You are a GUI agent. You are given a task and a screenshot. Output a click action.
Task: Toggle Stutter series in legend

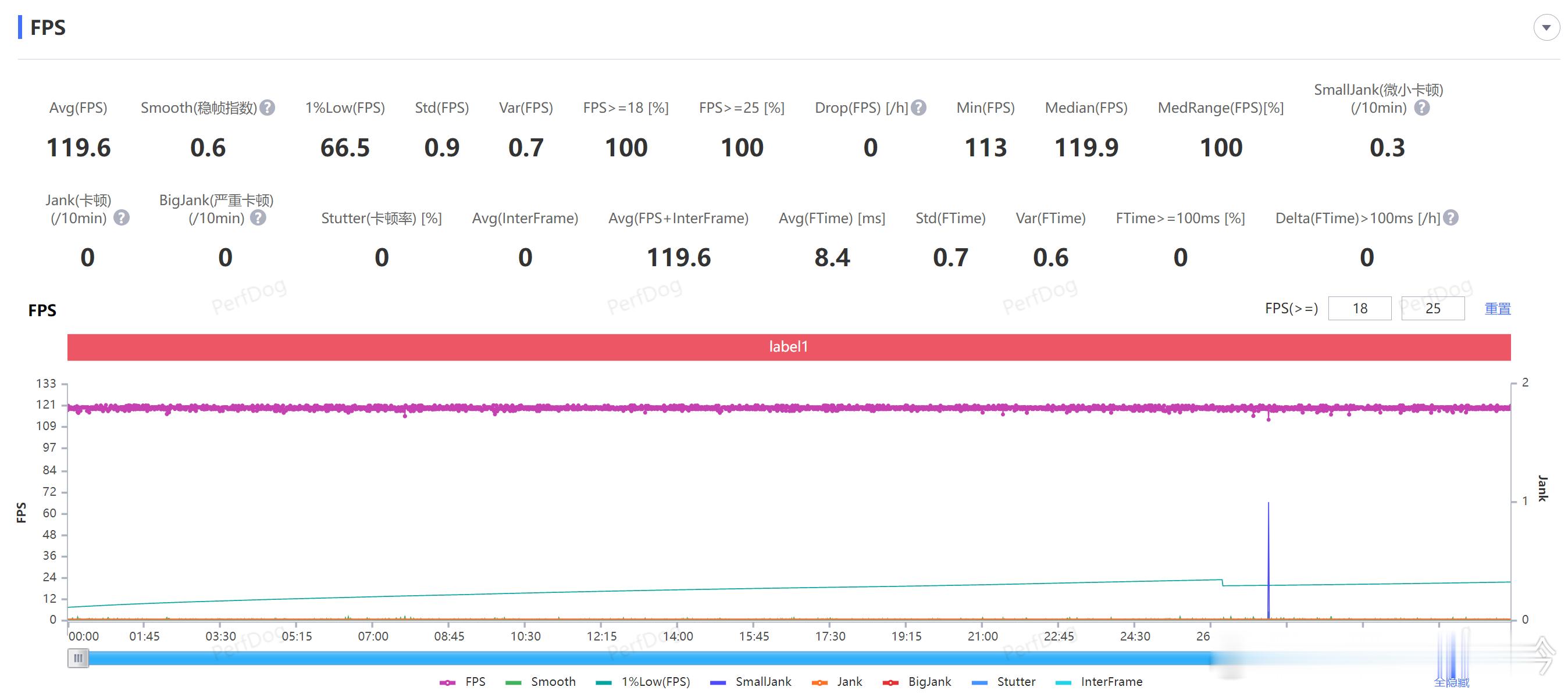click(1015, 682)
